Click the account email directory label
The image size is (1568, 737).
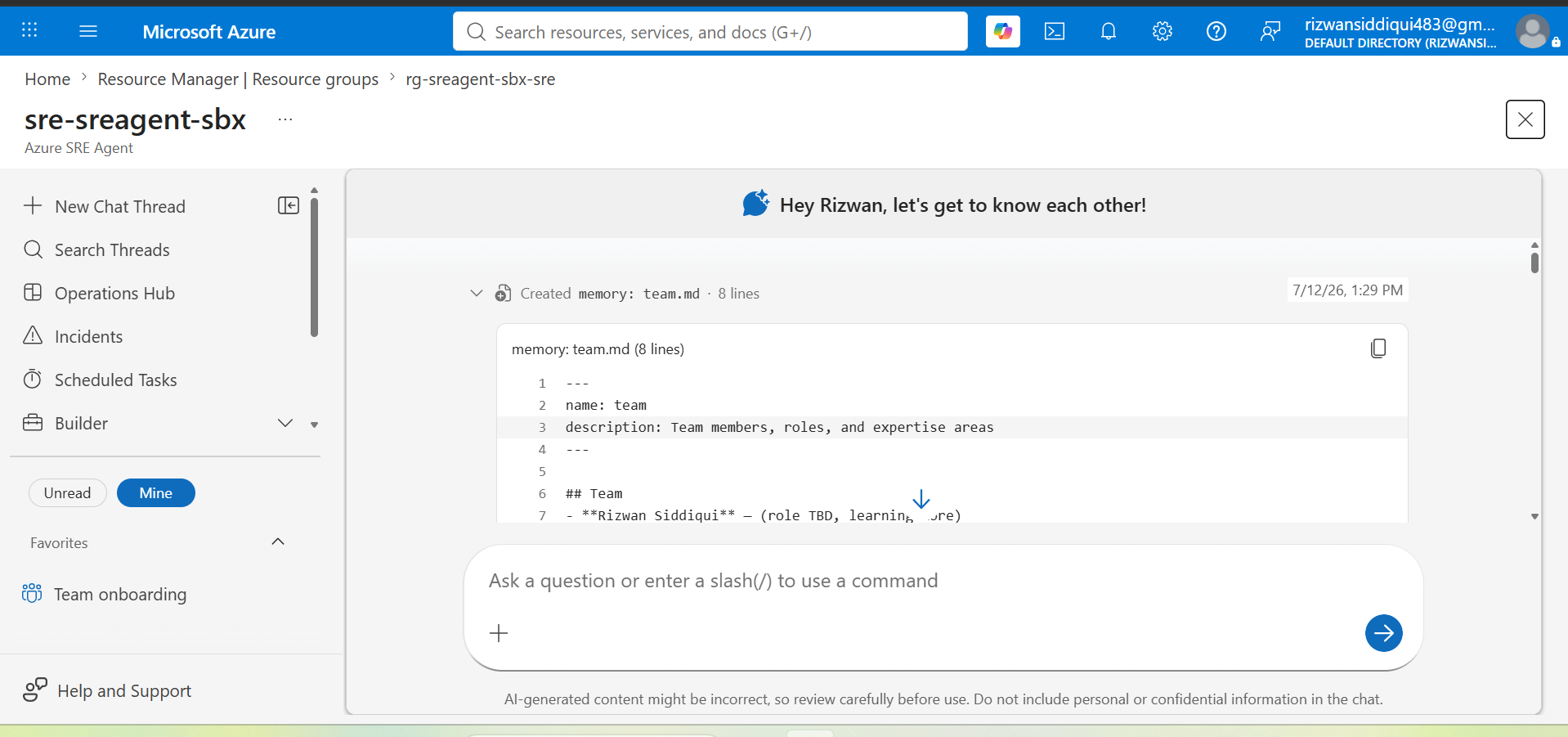pos(1400,32)
